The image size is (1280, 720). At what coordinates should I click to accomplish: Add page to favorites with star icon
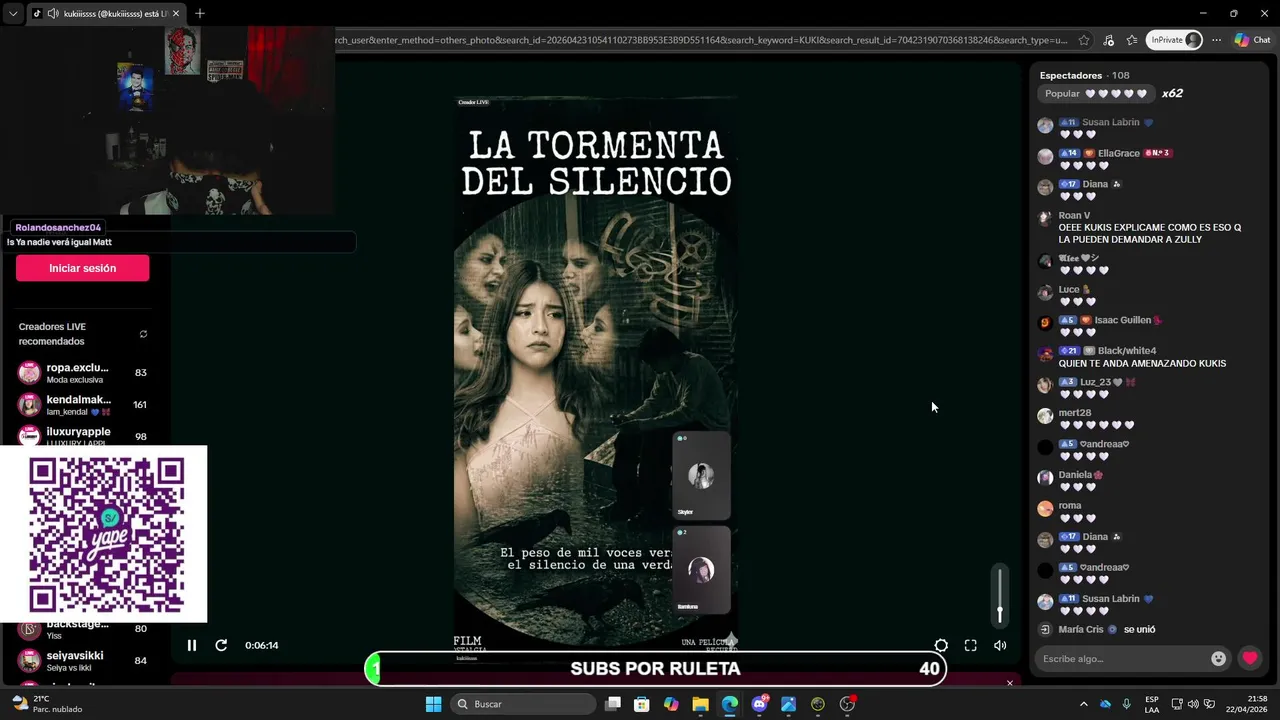1084,40
